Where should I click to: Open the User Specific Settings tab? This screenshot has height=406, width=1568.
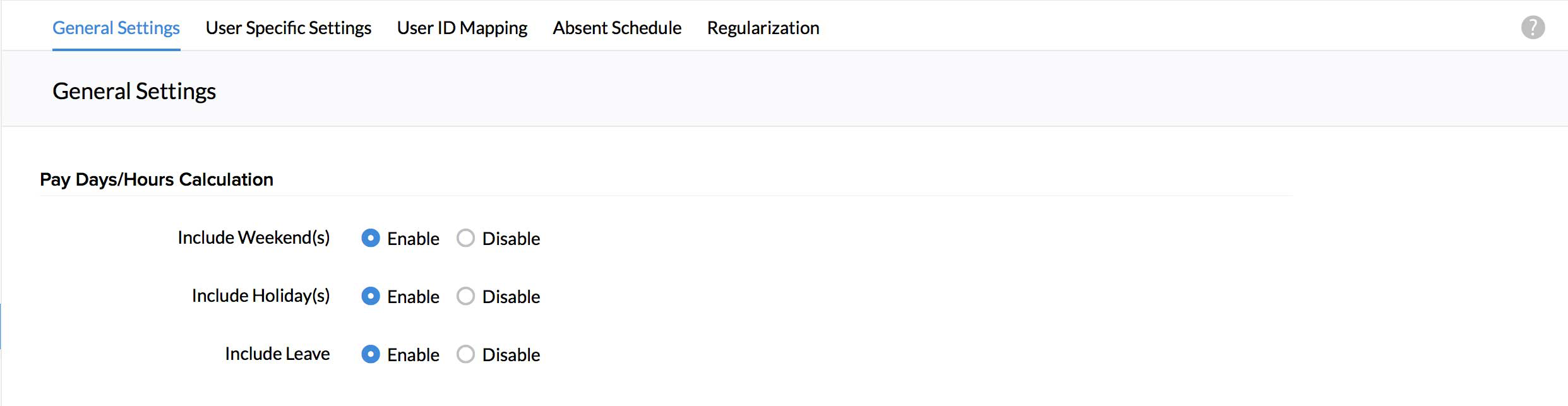pyautogui.click(x=288, y=28)
